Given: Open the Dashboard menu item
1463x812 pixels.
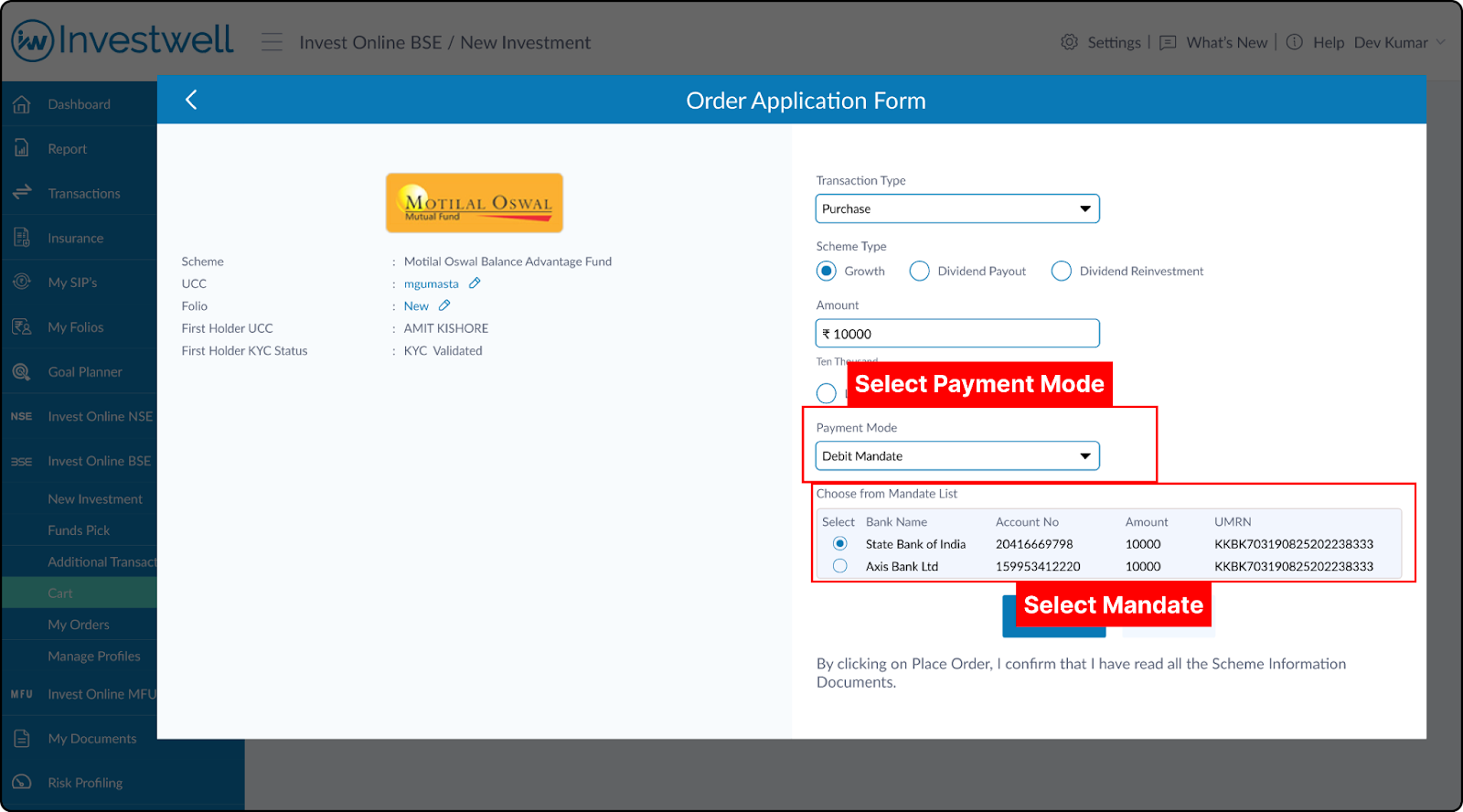Looking at the screenshot, I should pyautogui.click(x=79, y=104).
